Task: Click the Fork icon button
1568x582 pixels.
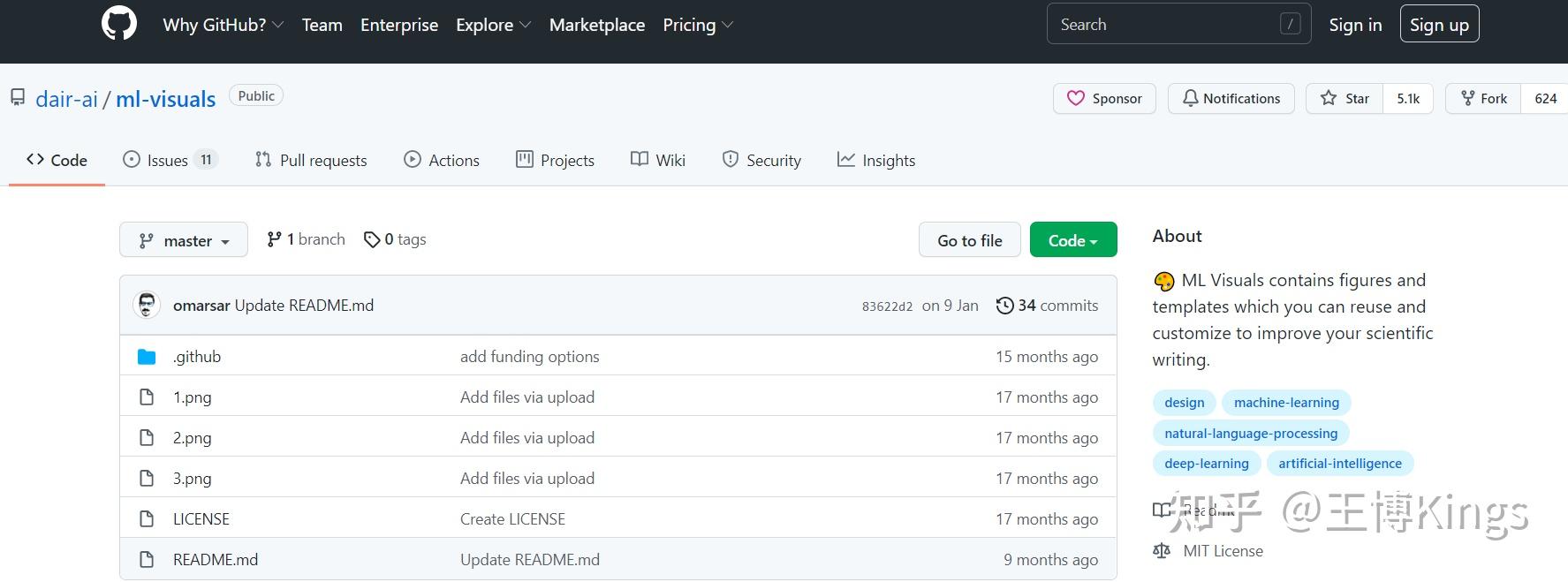Action: (x=1467, y=98)
